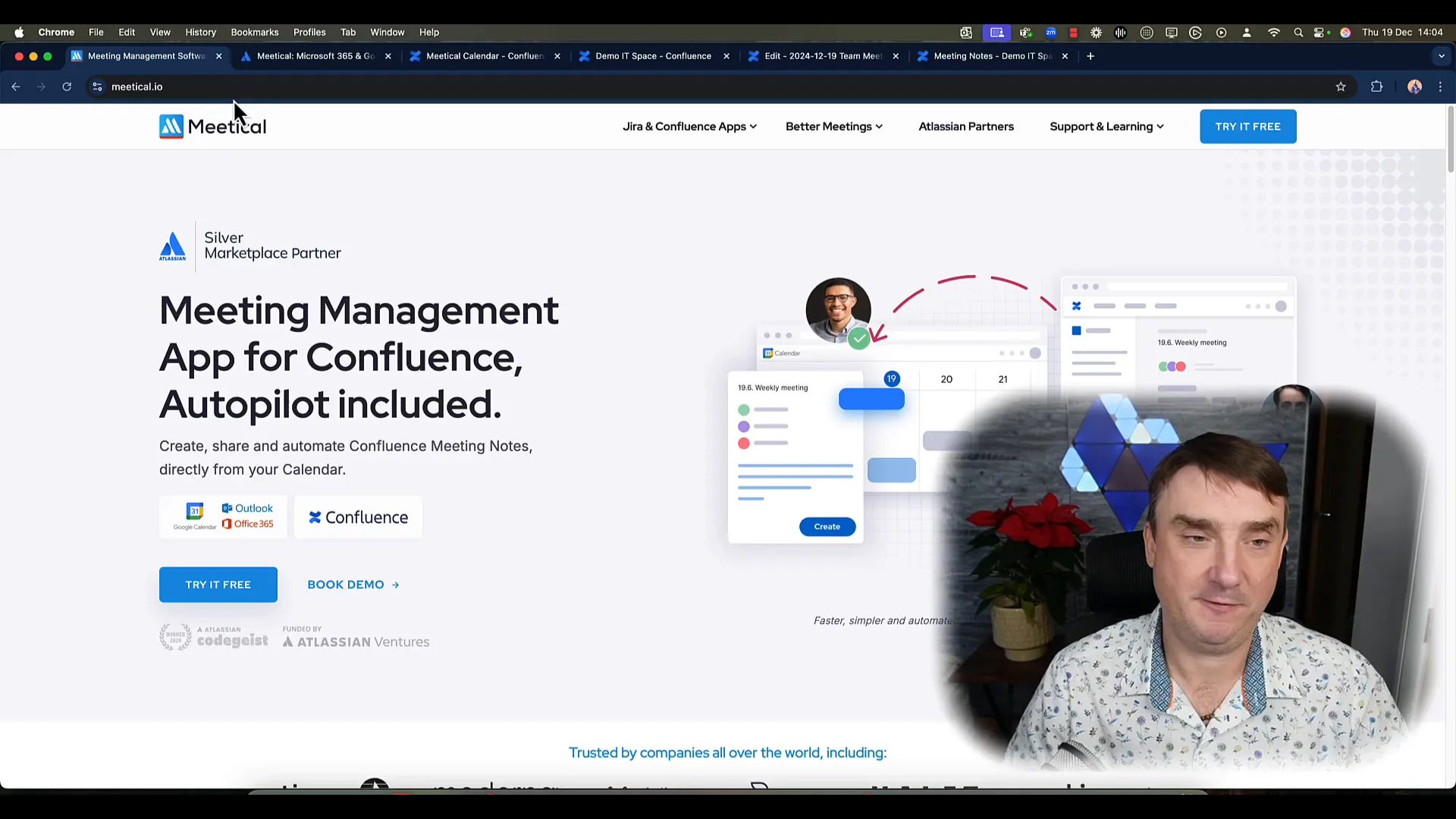The height and width of the screenshot is (819, 1456).
Task: Select day 19 in calendar illustration
Action: (892, 378)
